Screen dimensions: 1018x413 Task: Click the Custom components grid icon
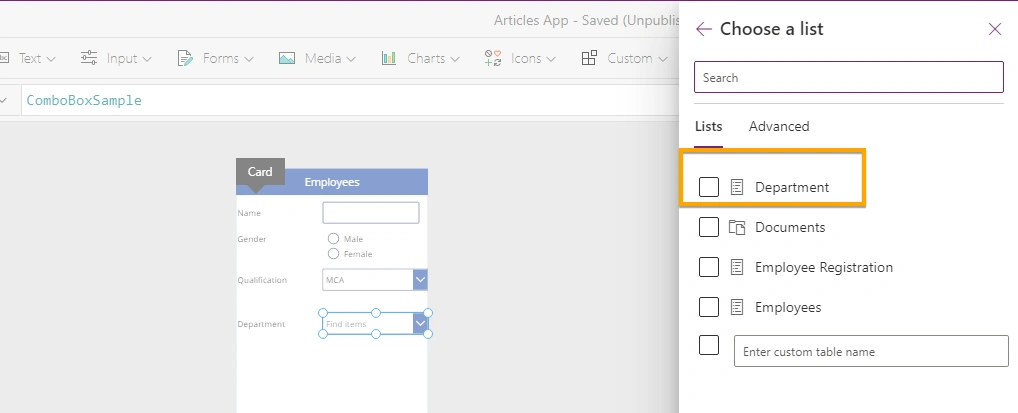(x=589, y=58)
